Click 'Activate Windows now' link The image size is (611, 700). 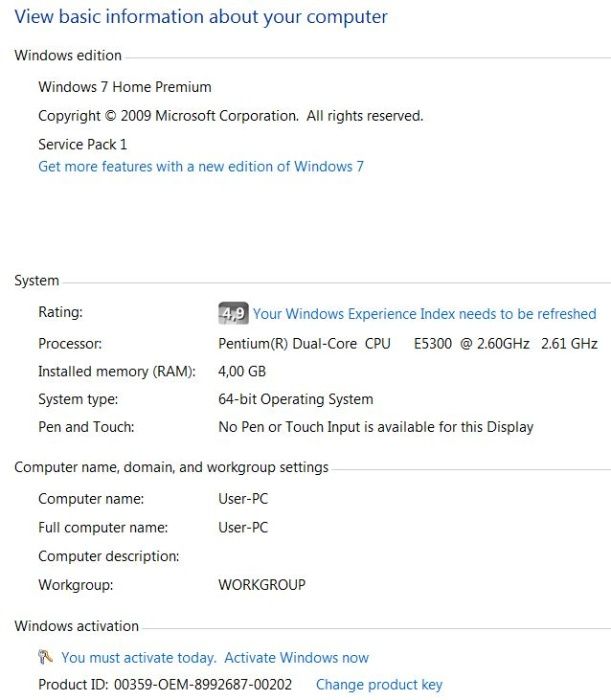tap(296, 658)
